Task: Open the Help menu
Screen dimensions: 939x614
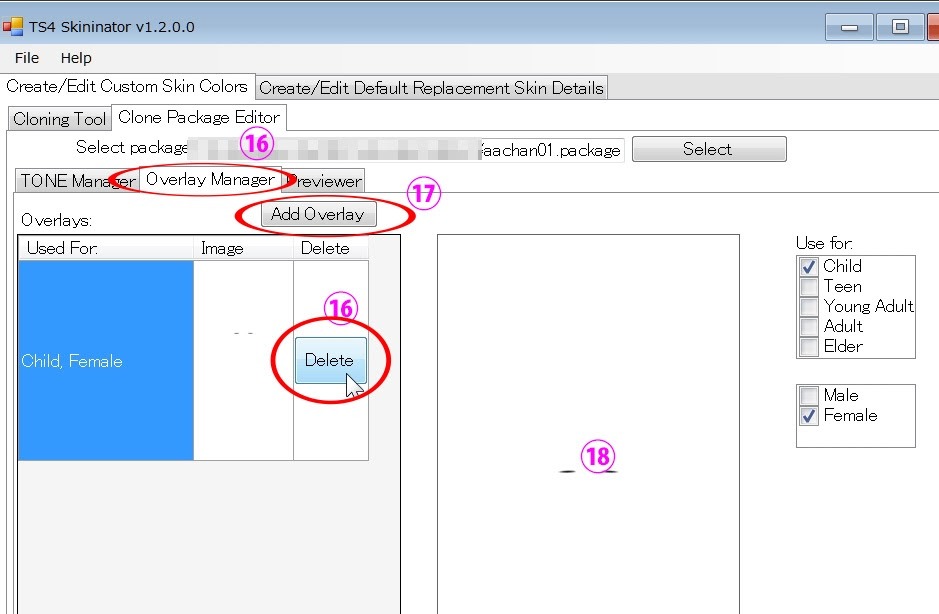Action: click(76, 58)
